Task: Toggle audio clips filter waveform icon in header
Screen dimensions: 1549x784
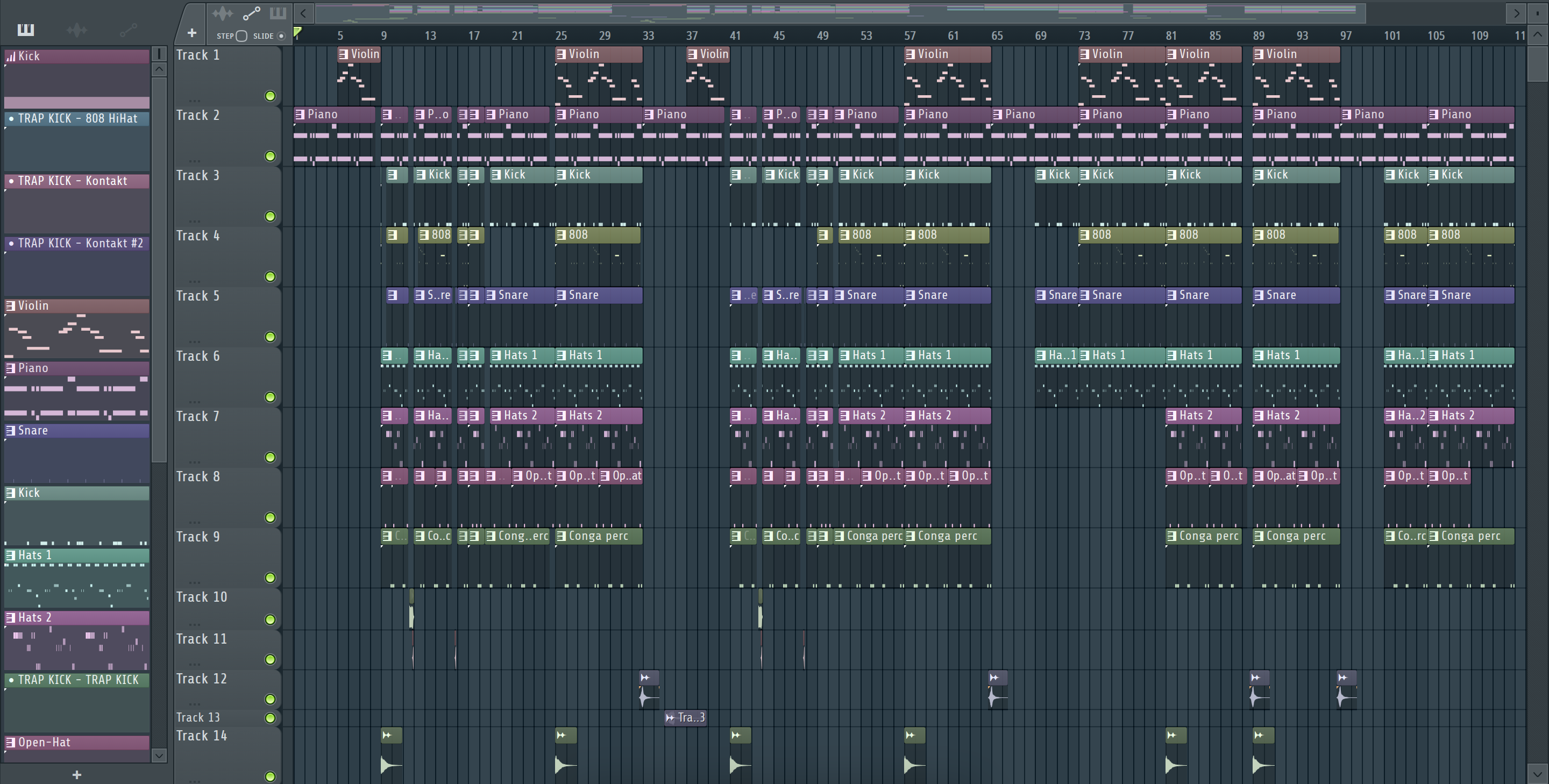Action: click(222, 12)
